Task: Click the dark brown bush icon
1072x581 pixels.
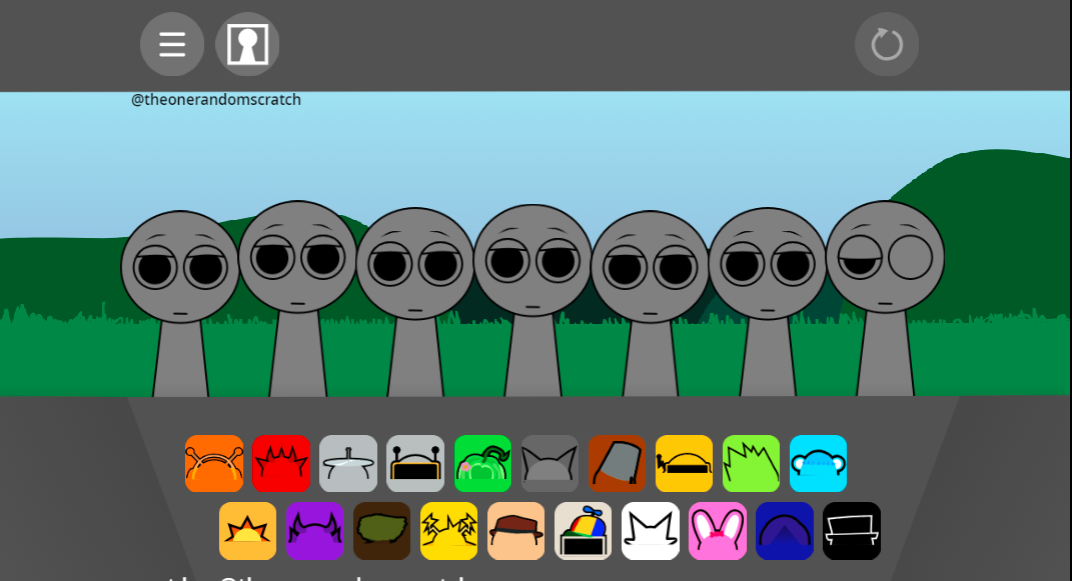Action: tap(382, 531)
